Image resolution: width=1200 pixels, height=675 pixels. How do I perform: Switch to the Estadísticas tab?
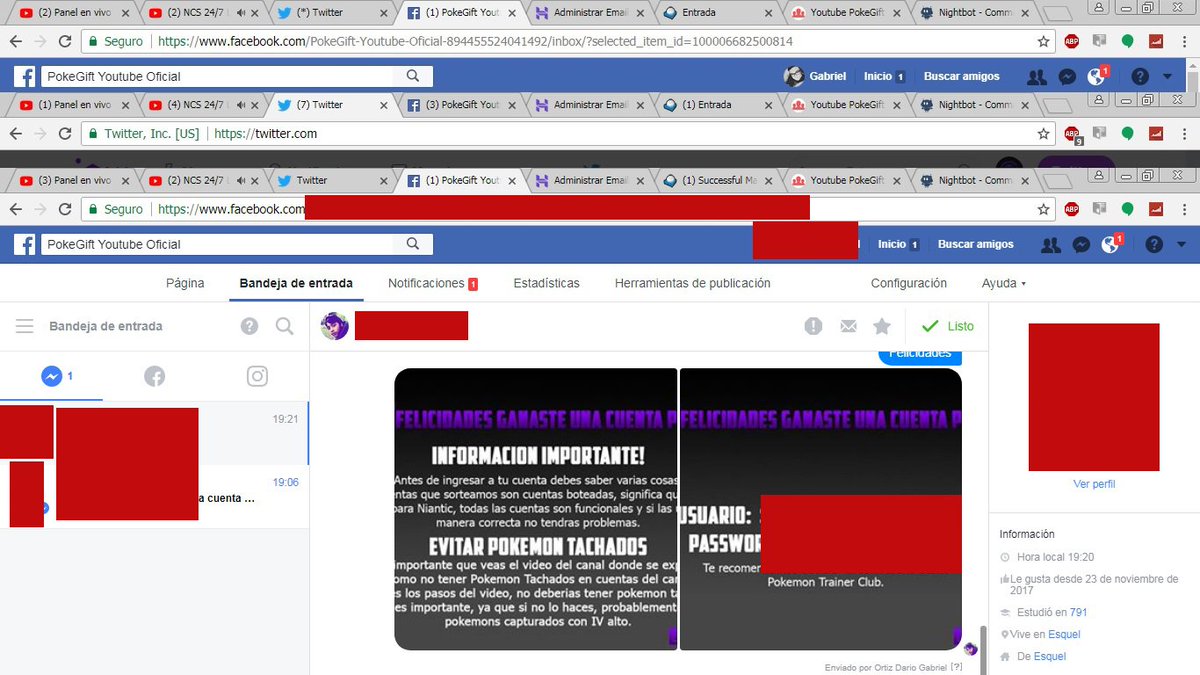[546, 283]
